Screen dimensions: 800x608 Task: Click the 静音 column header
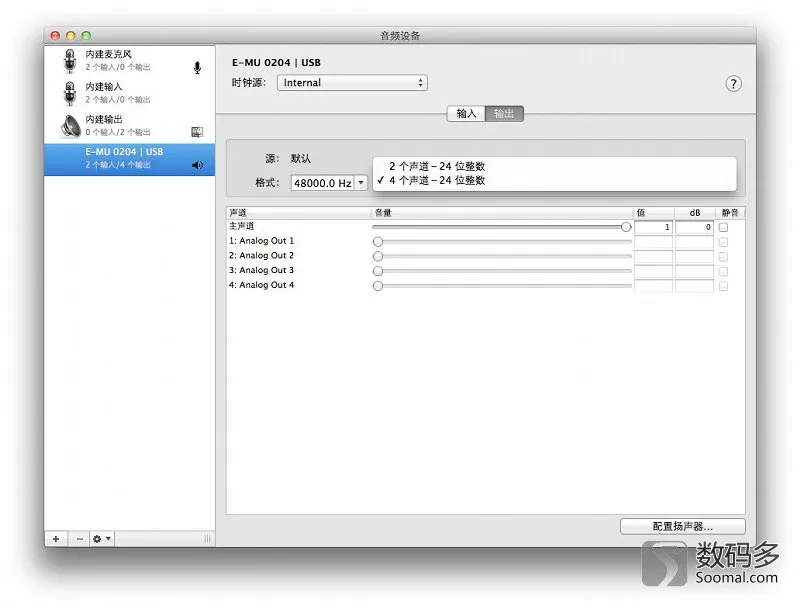730,213
